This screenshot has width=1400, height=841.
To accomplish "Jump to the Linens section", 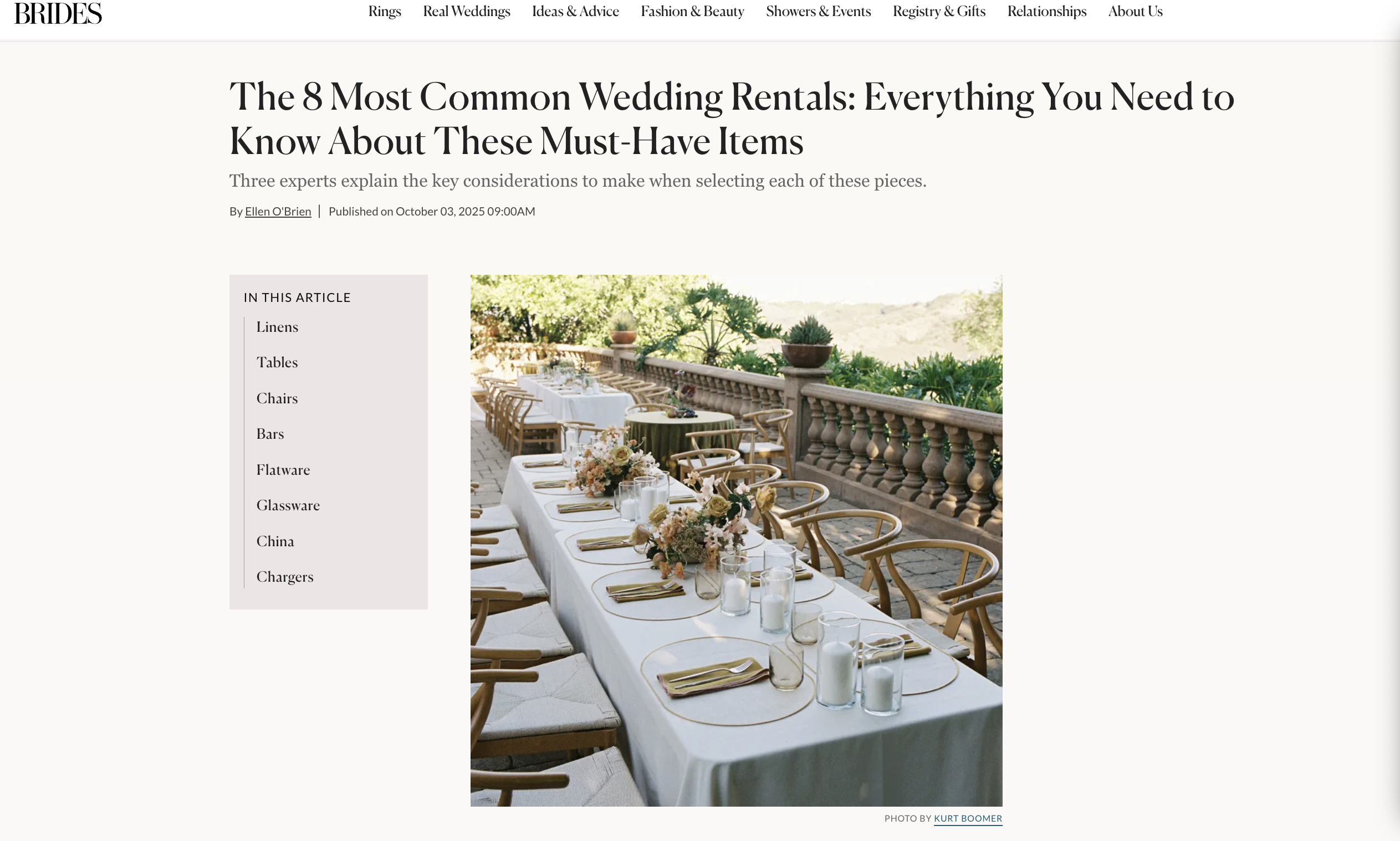I will [277, 327].
